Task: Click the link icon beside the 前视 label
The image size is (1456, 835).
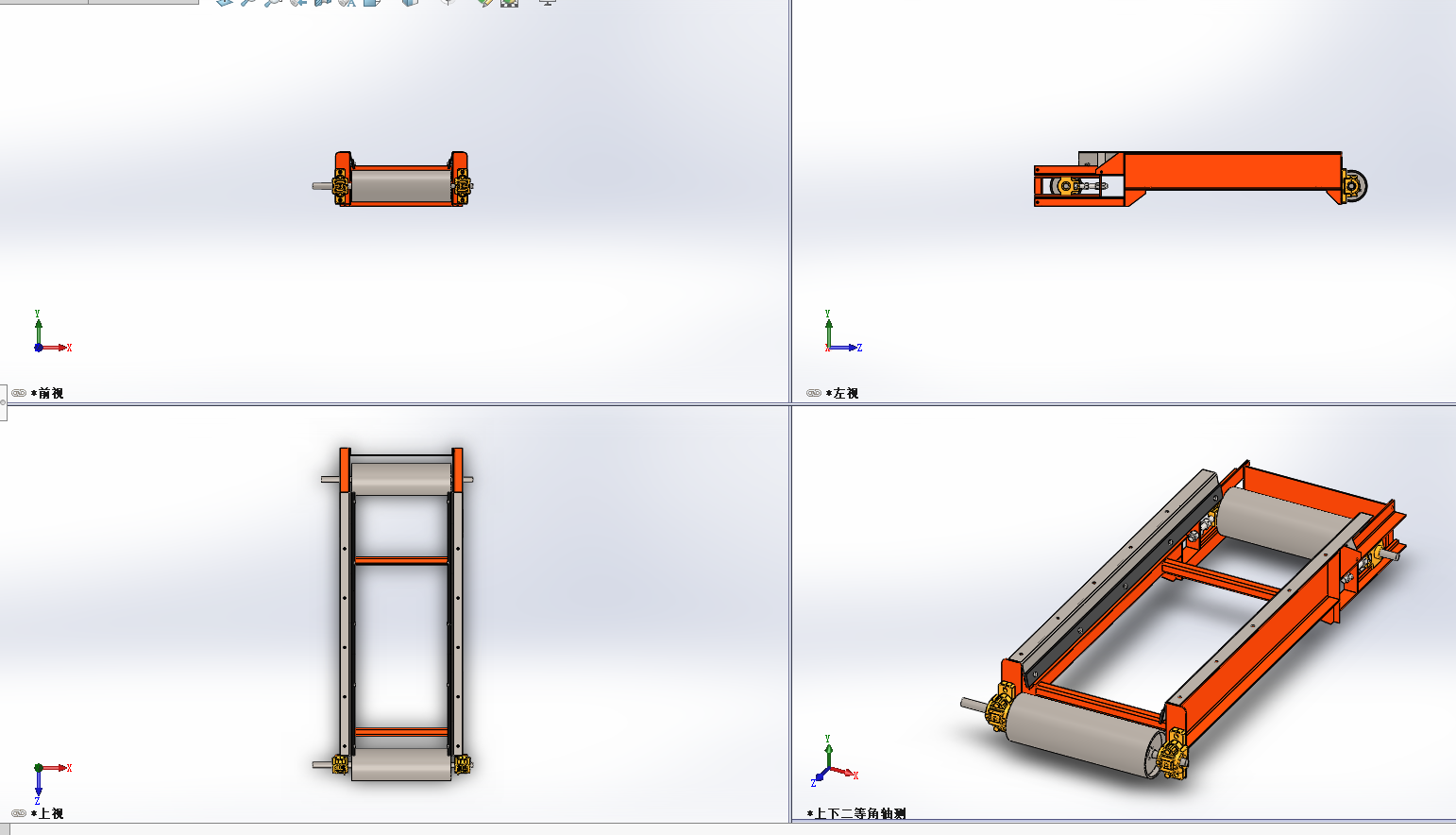Action: [19, 393]
